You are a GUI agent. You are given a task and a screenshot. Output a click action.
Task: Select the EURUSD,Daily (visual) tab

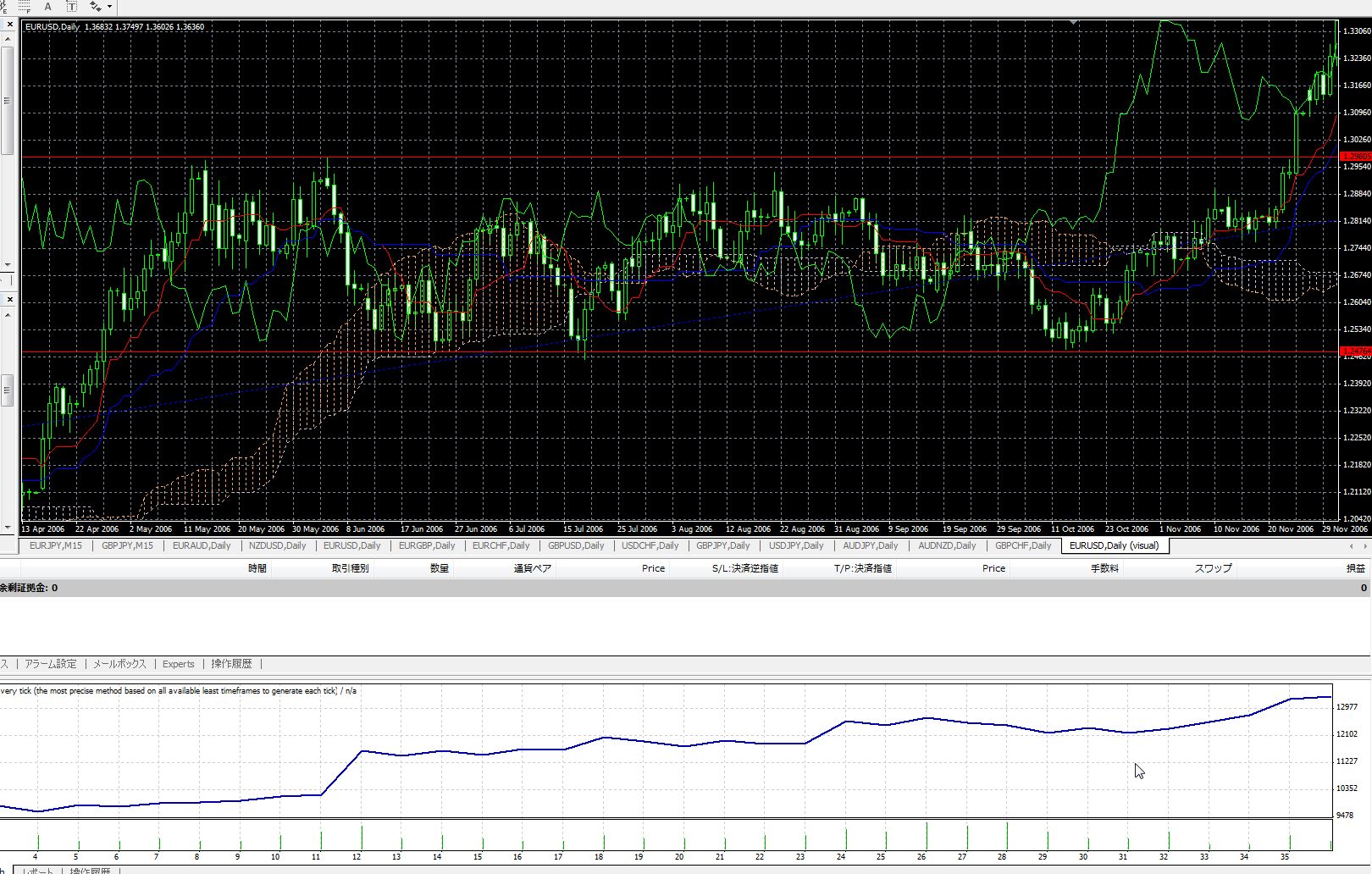[1114, 546]
